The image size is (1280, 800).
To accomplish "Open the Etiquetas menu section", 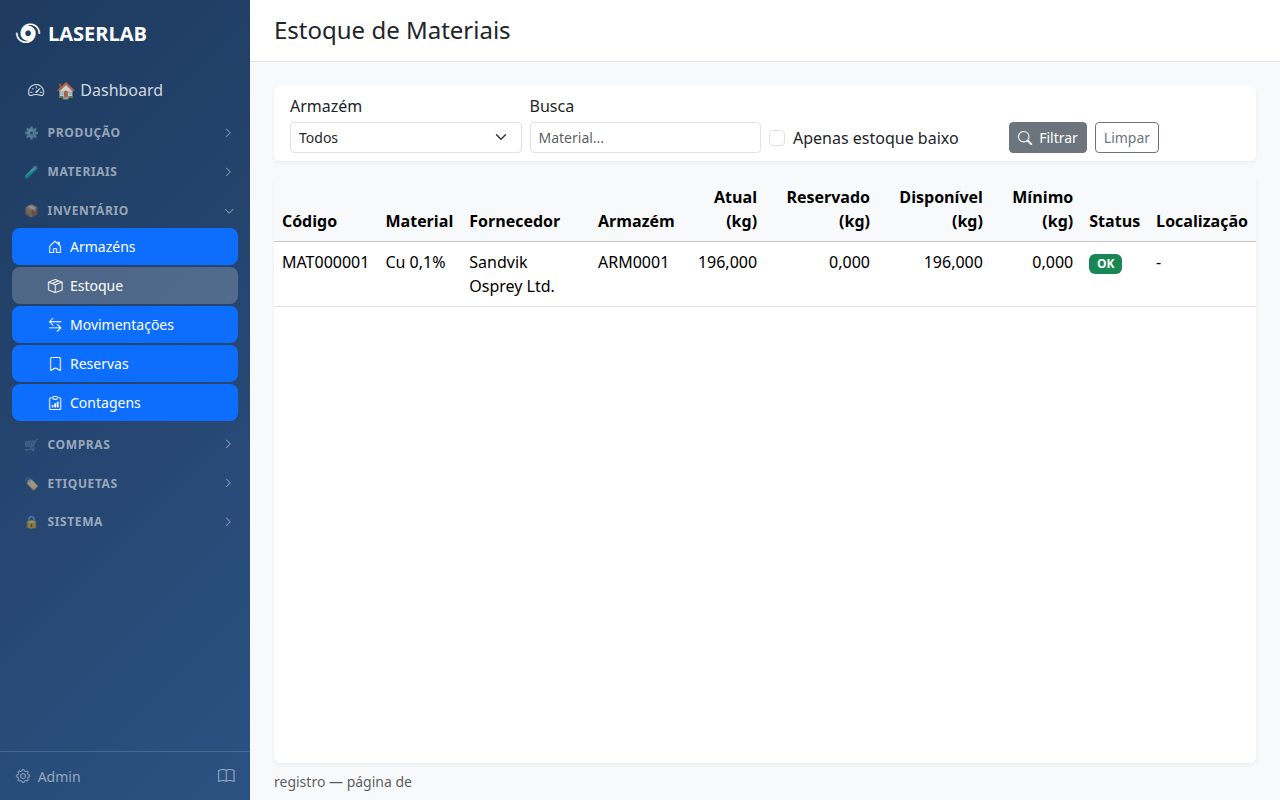I will click(125, 483).
